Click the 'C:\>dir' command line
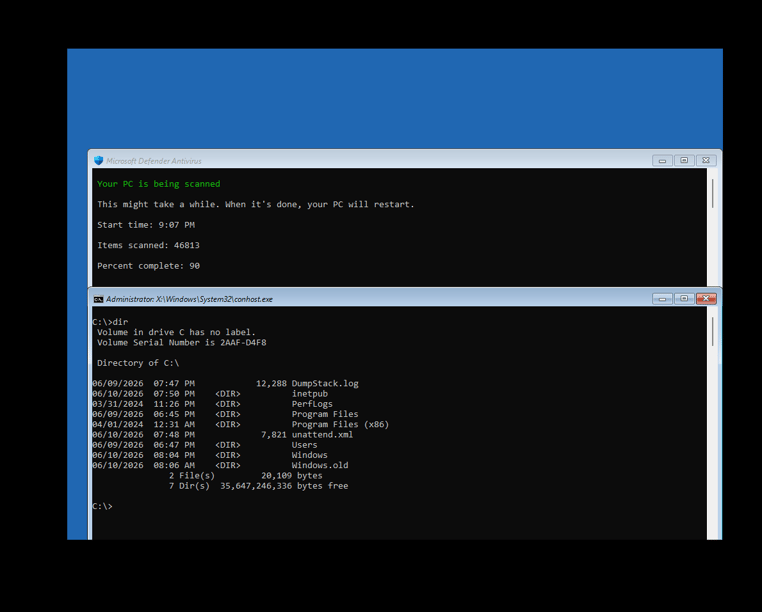 [110, 322]
